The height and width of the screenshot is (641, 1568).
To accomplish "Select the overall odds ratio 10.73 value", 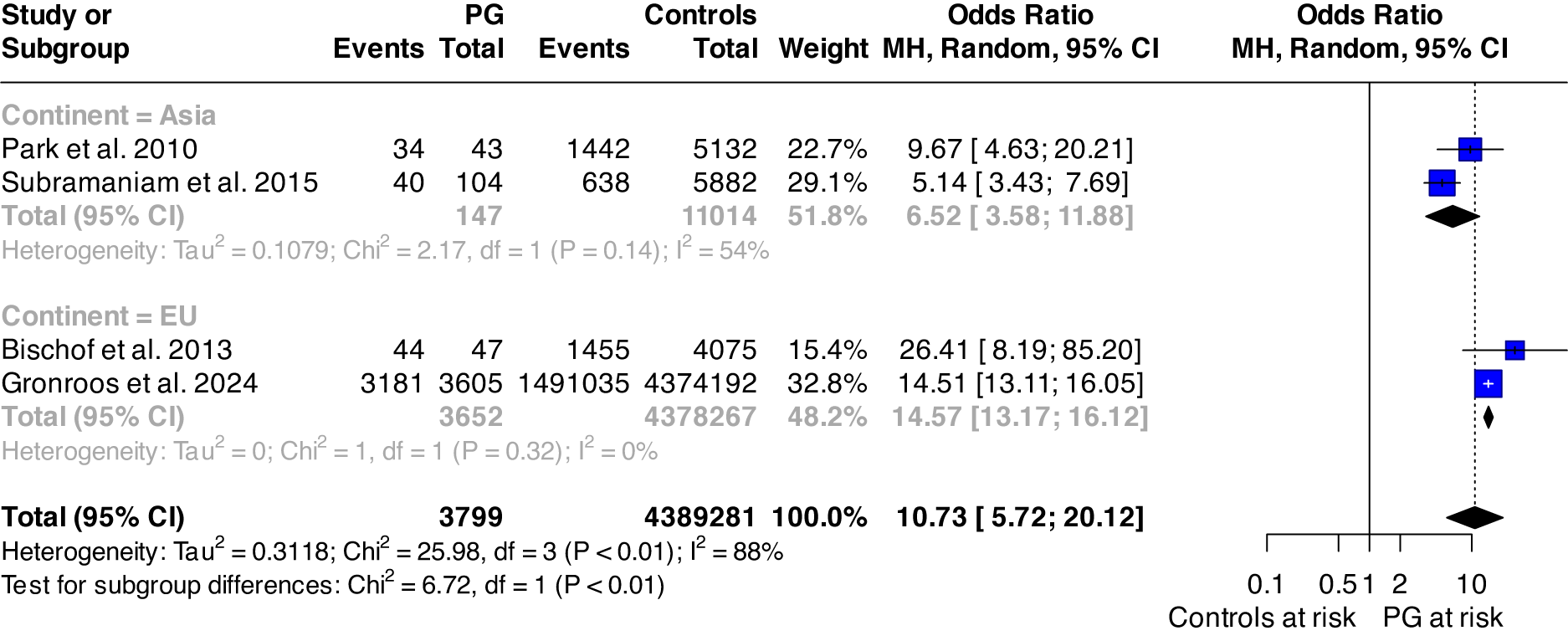I will point(1019,517).
